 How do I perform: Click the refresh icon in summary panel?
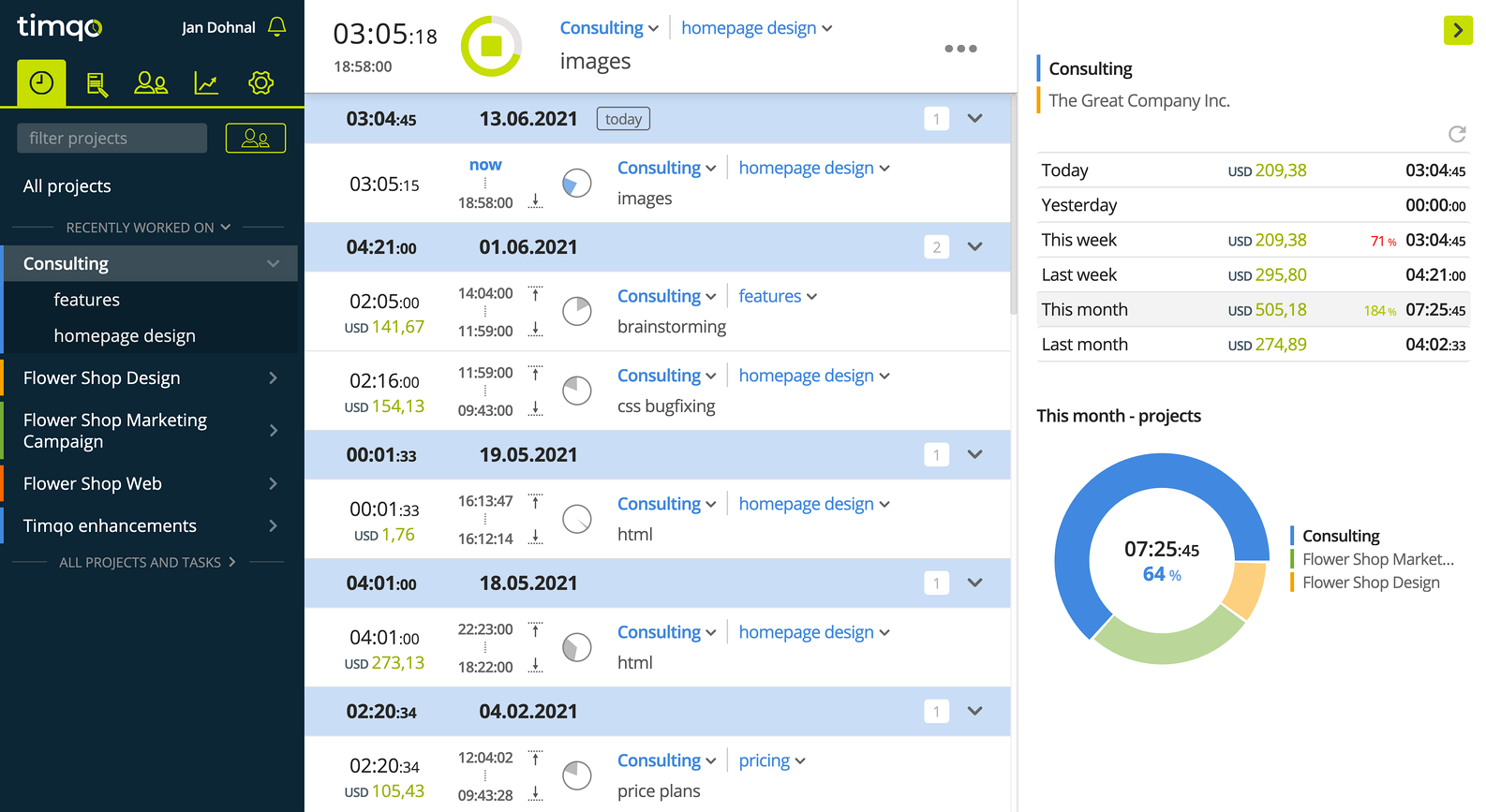point(1457,134)
